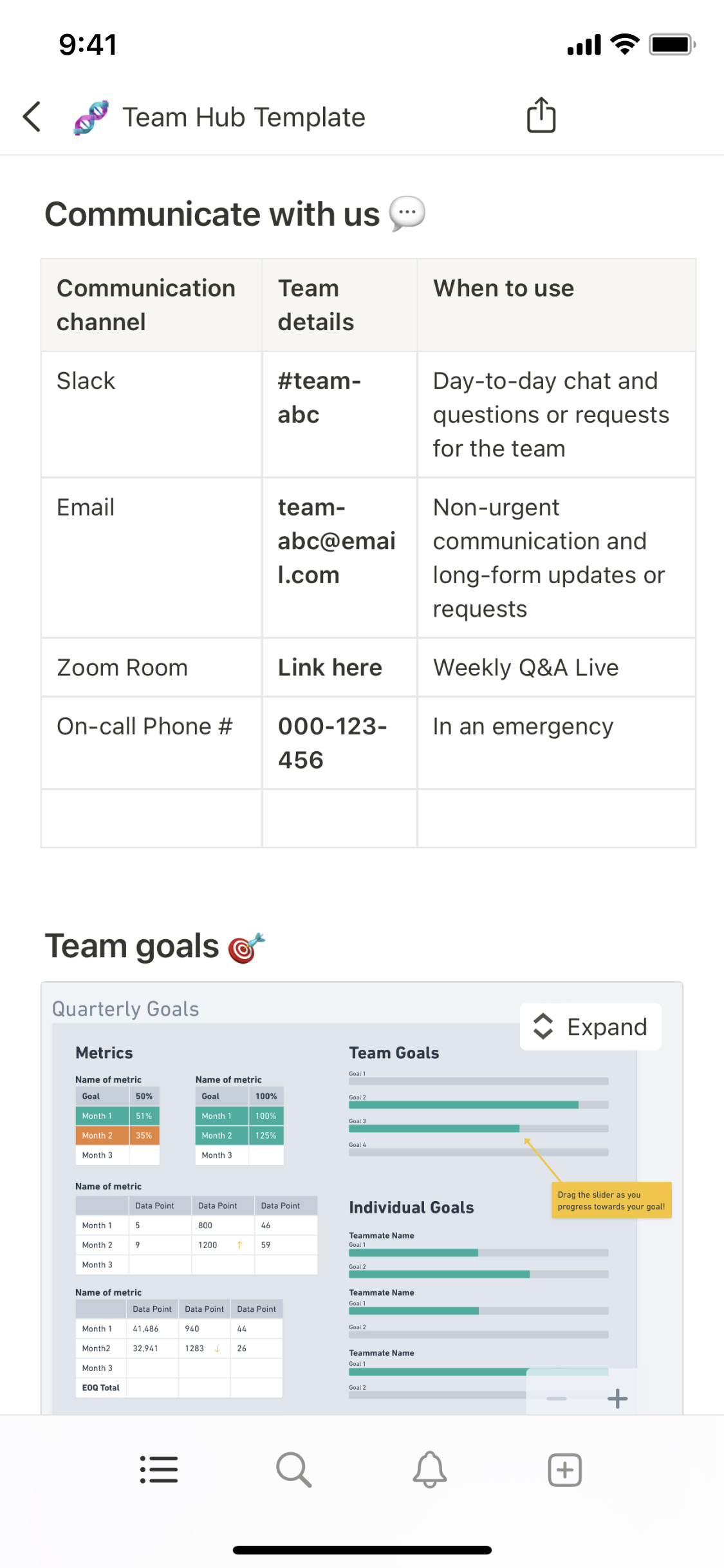
Task: Open the Zoom Room 'Link here' link
Action: click(330, 667)
